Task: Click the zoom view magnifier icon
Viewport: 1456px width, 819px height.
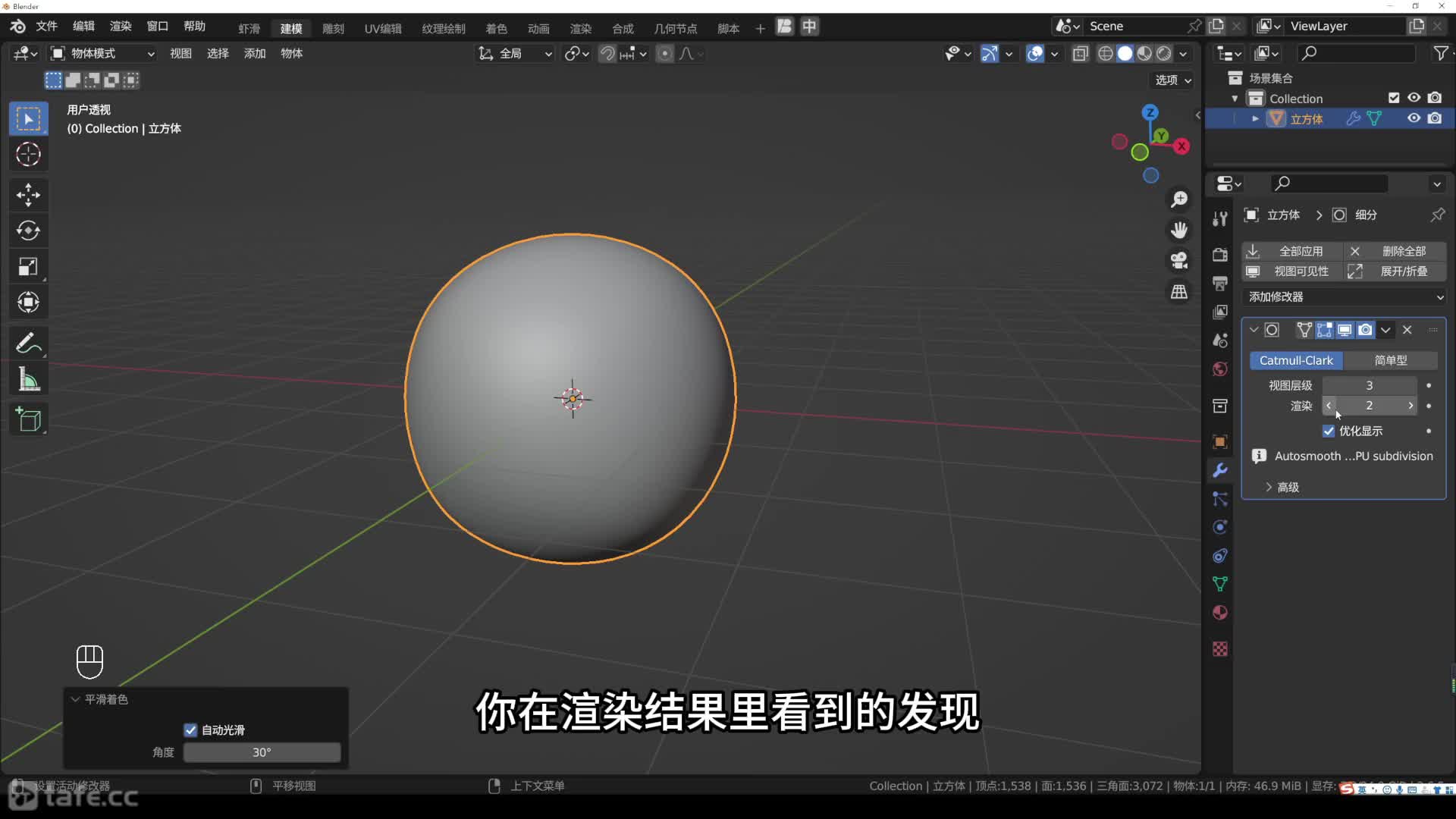Action: point(1179,199)
